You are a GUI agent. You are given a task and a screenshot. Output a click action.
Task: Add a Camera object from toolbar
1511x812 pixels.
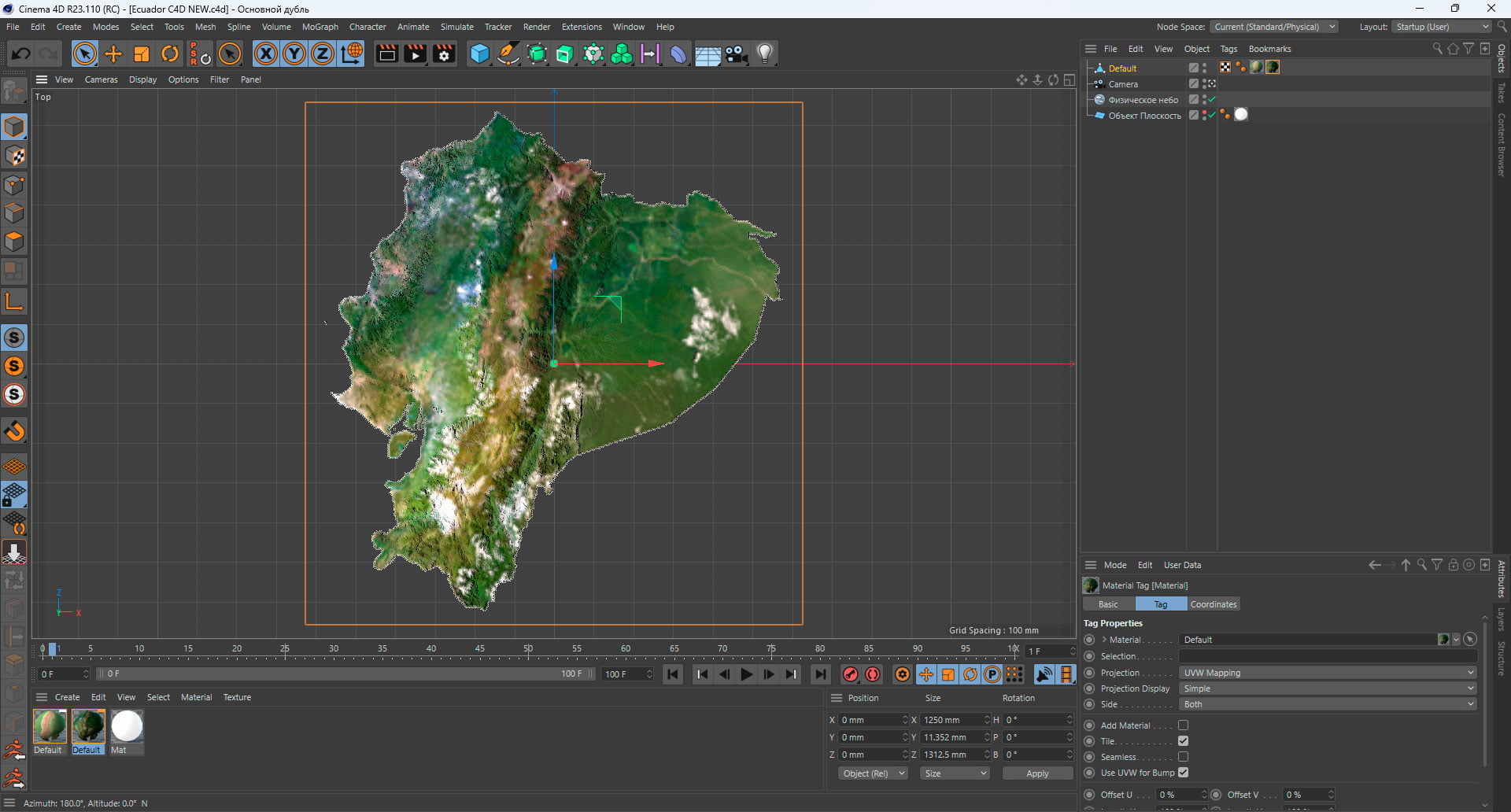737,54
